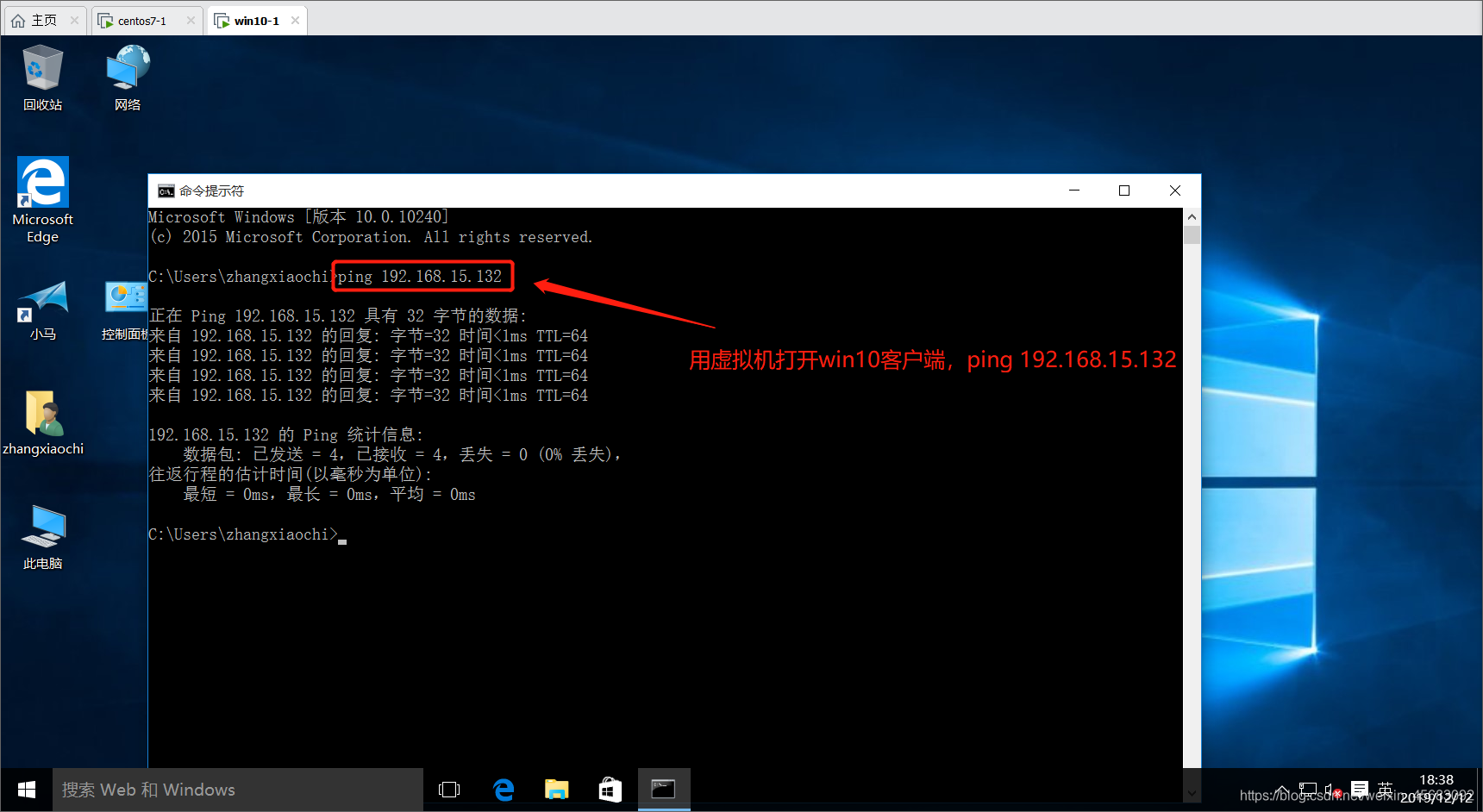This screenshot has height=812, width=1483.
Task: Click the 'ping 192.168.15.132' command text
Action: click(x=420, y=277)
